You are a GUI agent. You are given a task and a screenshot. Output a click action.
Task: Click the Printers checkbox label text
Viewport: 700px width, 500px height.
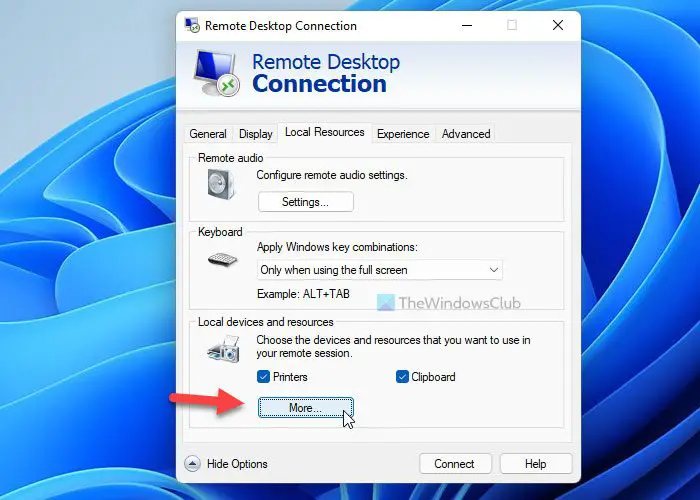click(290, 377)
